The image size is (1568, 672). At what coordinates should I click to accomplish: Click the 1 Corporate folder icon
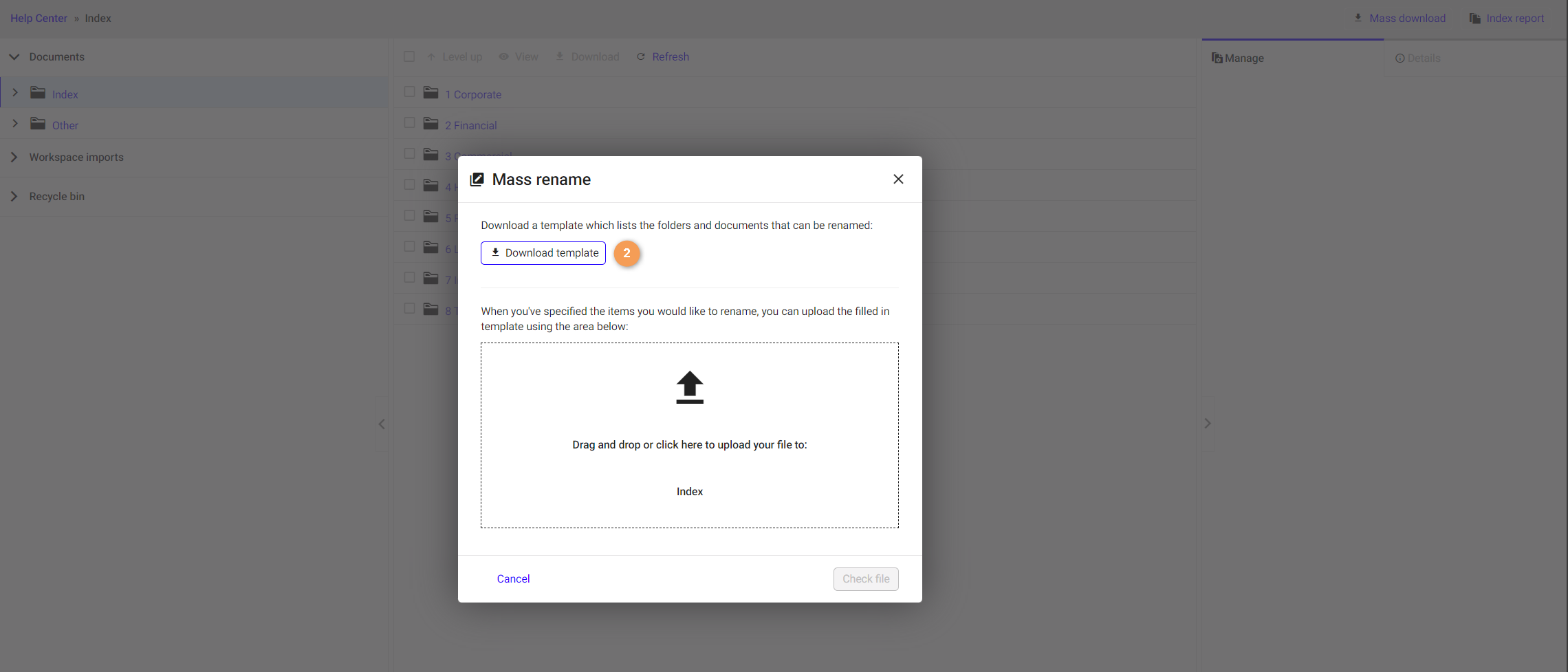click(431, 93)
